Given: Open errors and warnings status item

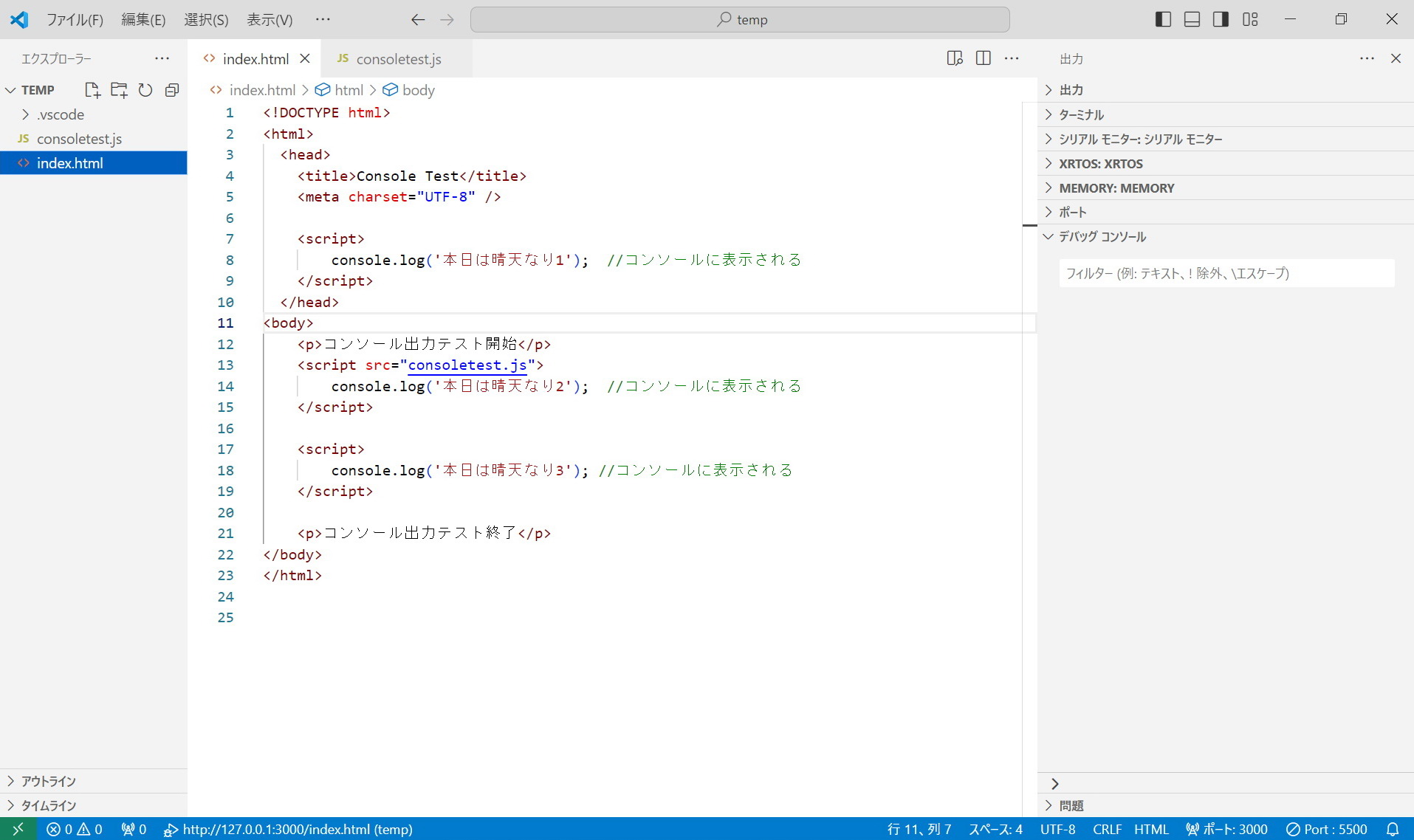Looking at the screenshot, I should pos(75,829).
